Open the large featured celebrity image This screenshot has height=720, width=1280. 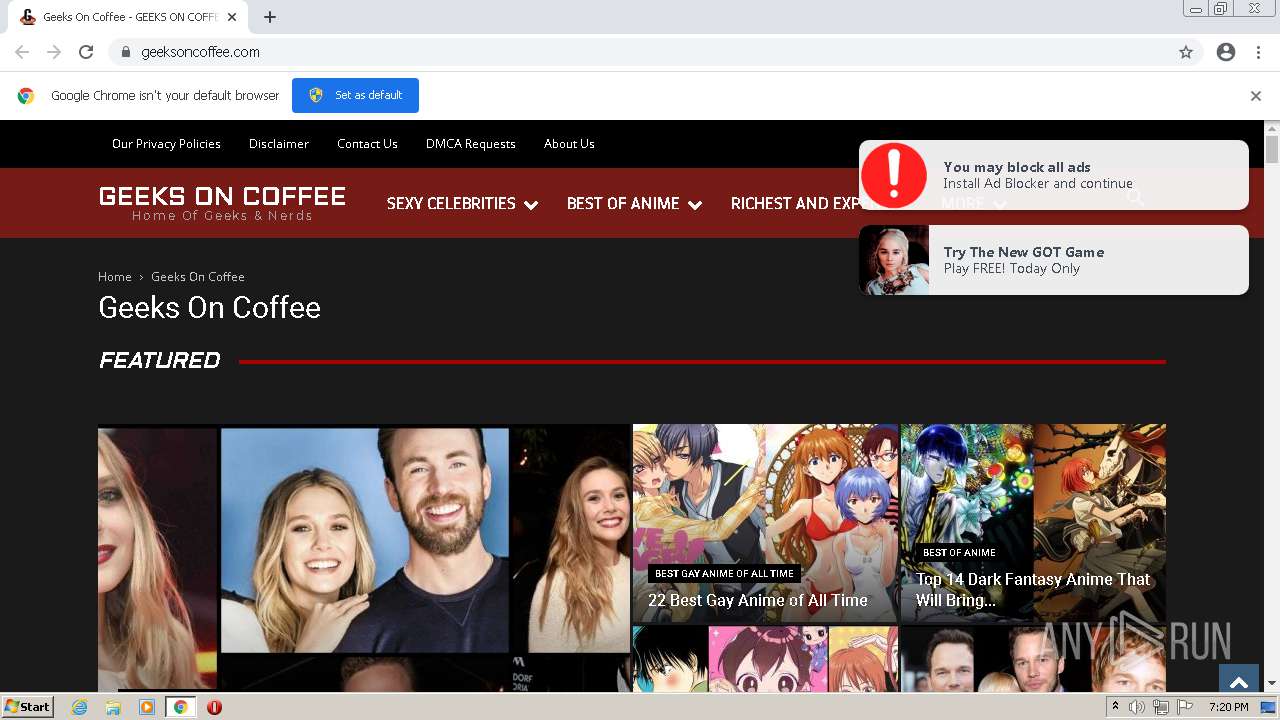(364, 558)
